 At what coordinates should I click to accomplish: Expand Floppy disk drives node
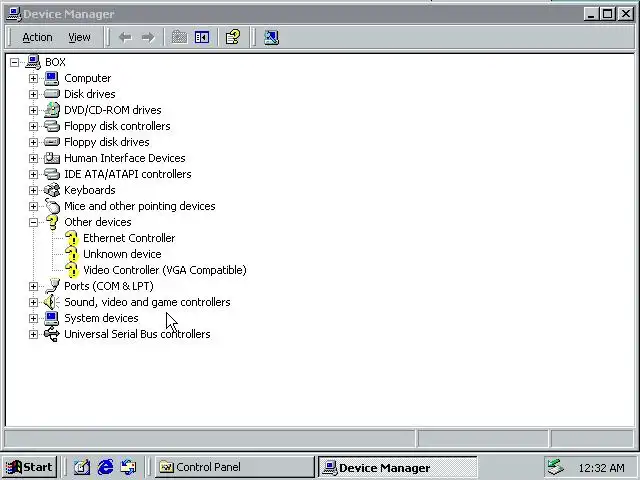click(x=33, y=142)
